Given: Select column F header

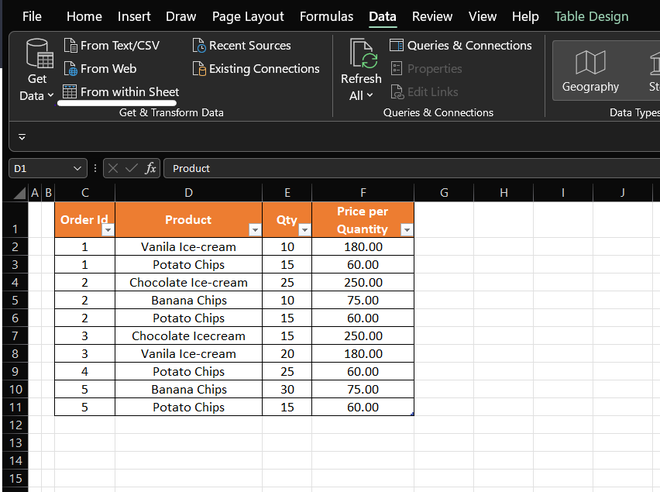Looking at the screenshot, I should point(363,193).
